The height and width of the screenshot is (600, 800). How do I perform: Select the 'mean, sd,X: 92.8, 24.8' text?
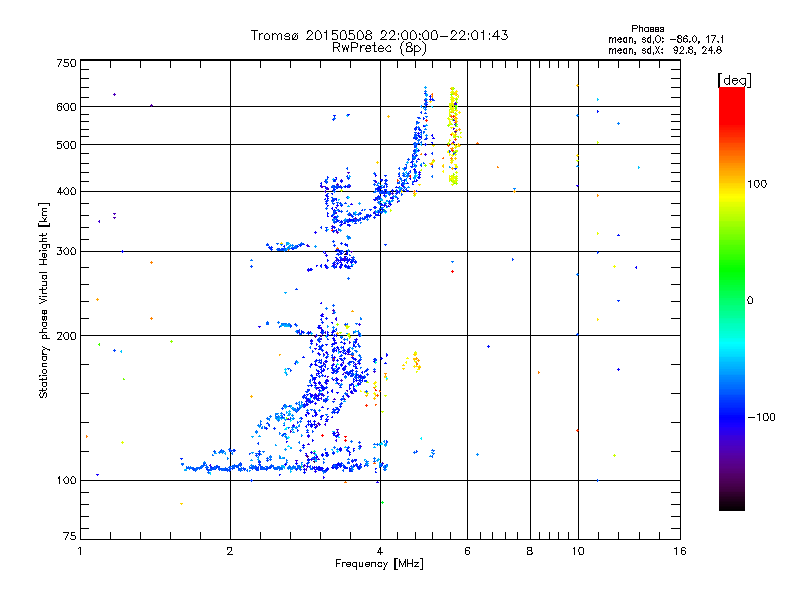click(665, 50)
